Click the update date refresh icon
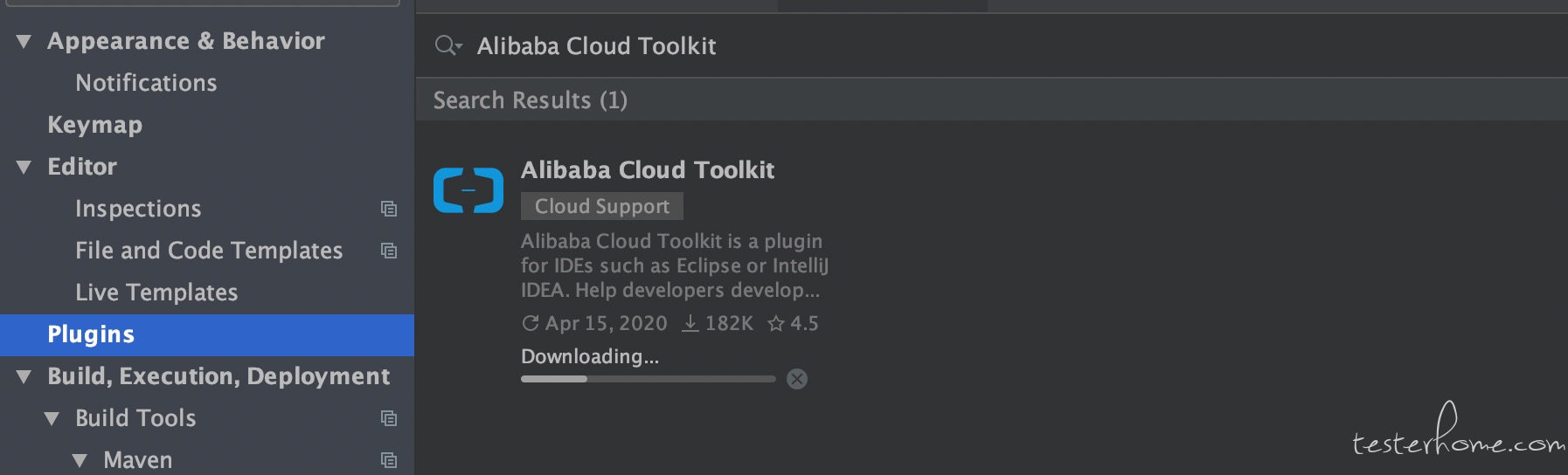Image resolution: width=1568 pixels, height=475 pixels. (530, 324)
